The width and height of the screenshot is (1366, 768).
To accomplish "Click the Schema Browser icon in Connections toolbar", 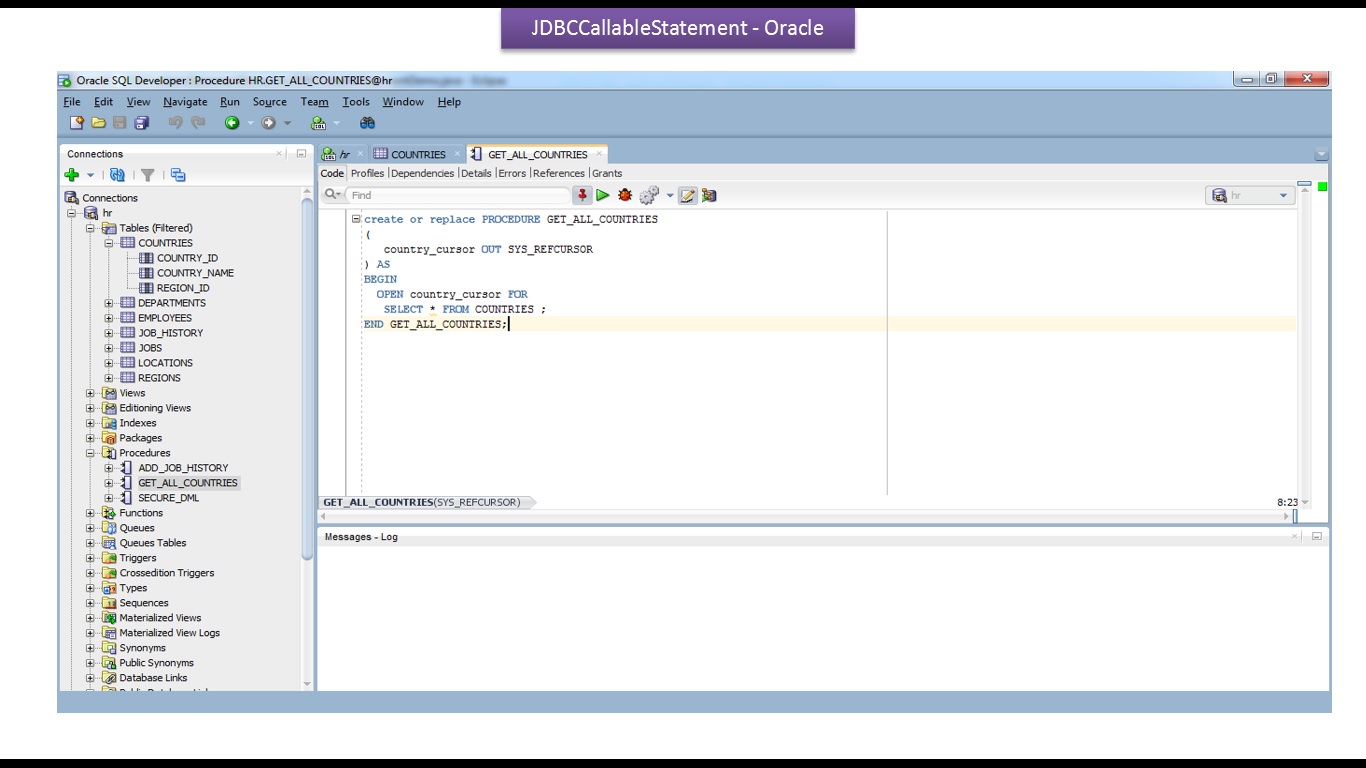I will click(178, 175).
